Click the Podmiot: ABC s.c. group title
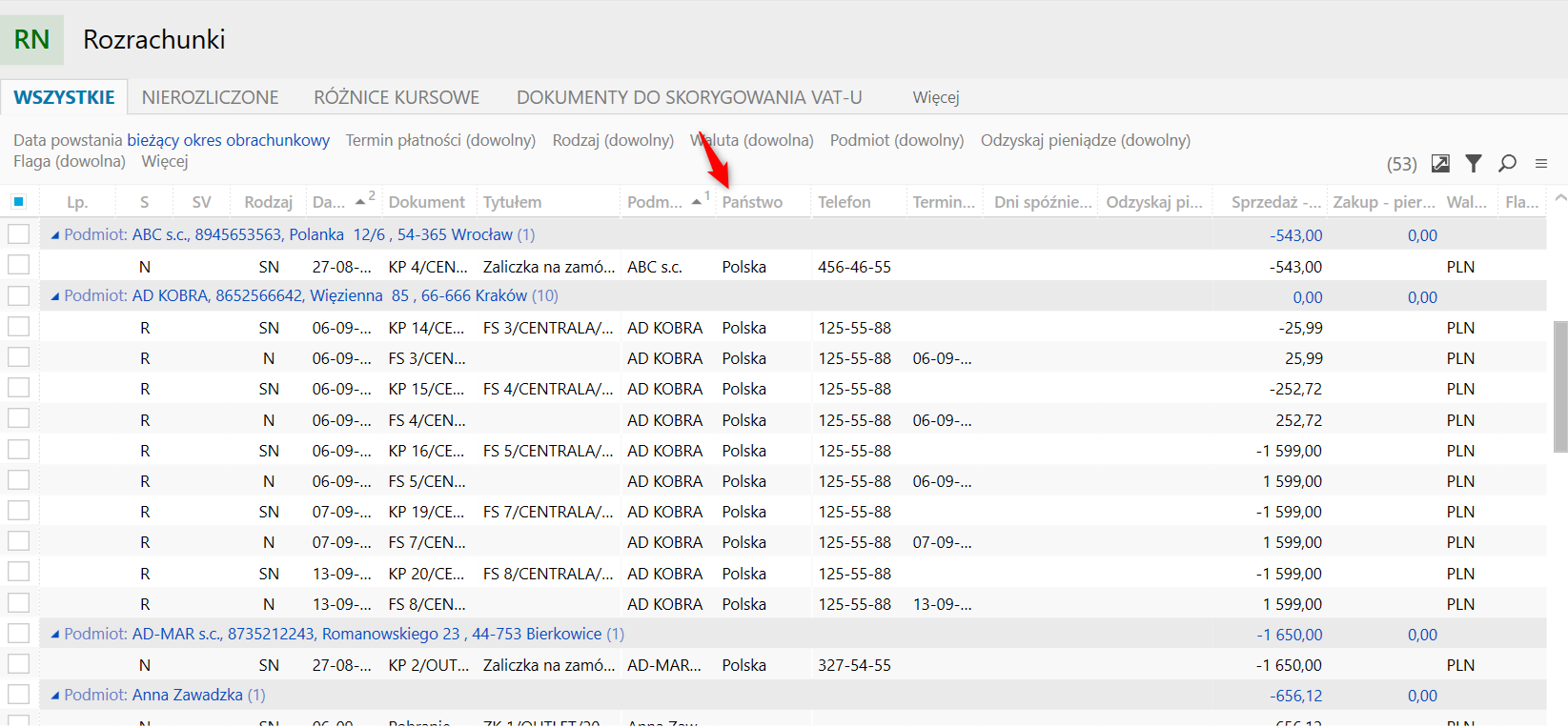 299,234
